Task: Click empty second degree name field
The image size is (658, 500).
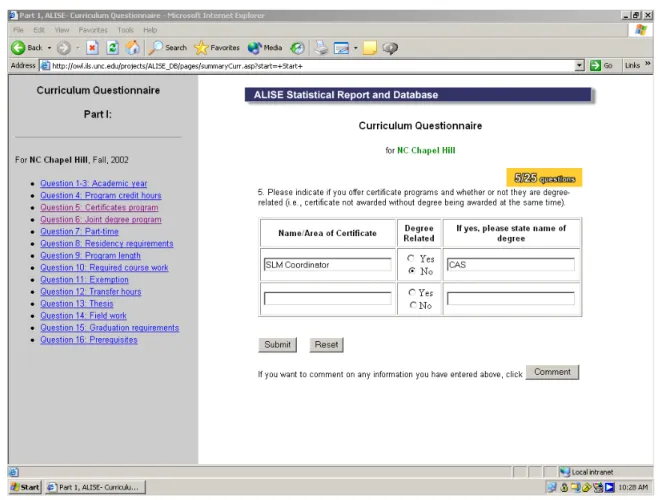Action: point(511,298)
